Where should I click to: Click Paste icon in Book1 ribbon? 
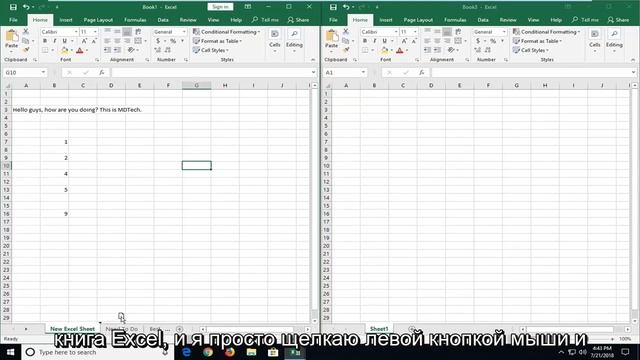(x=11, y=37)
